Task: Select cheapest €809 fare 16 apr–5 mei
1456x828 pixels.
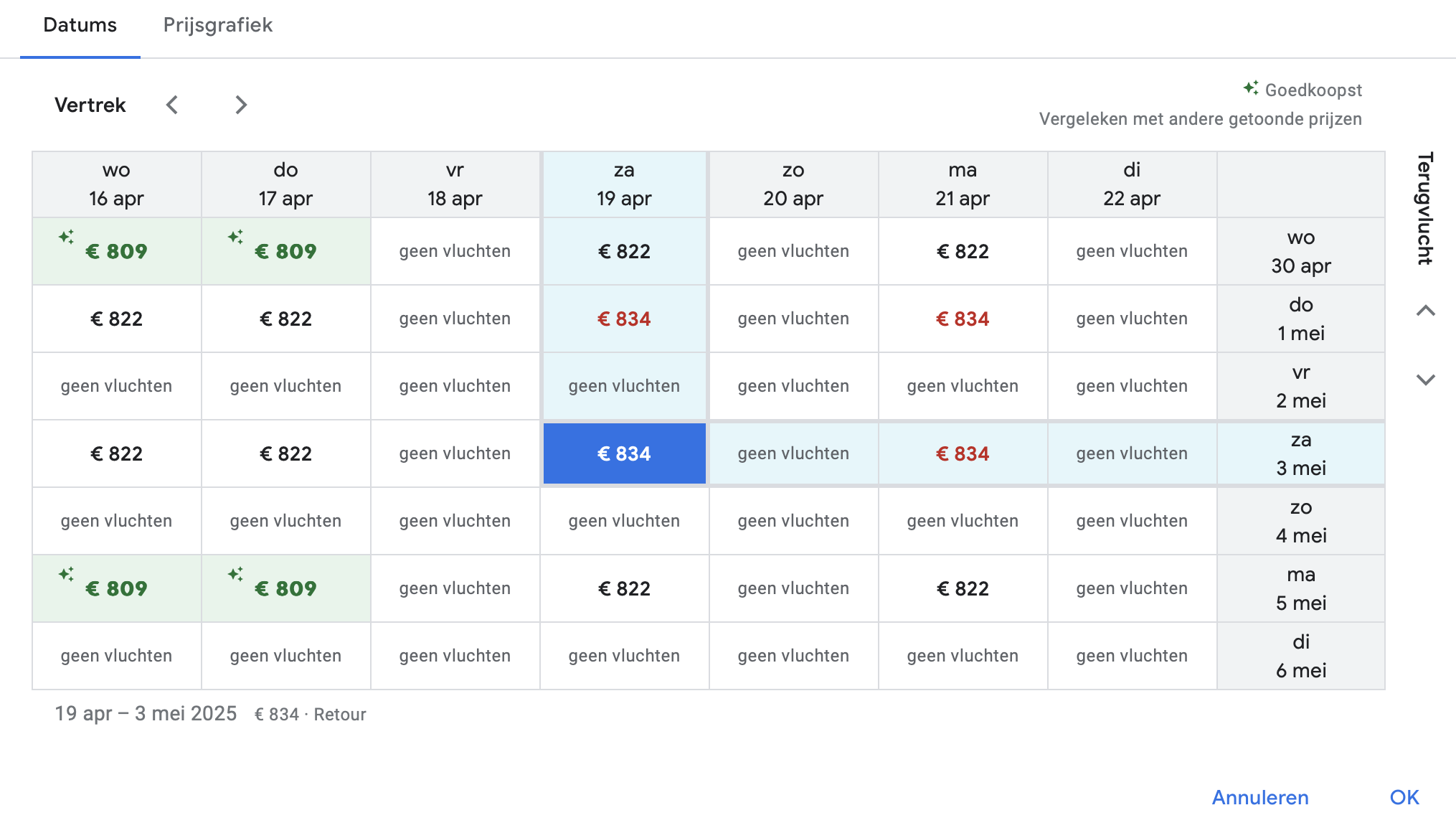Action: (116, 588)
